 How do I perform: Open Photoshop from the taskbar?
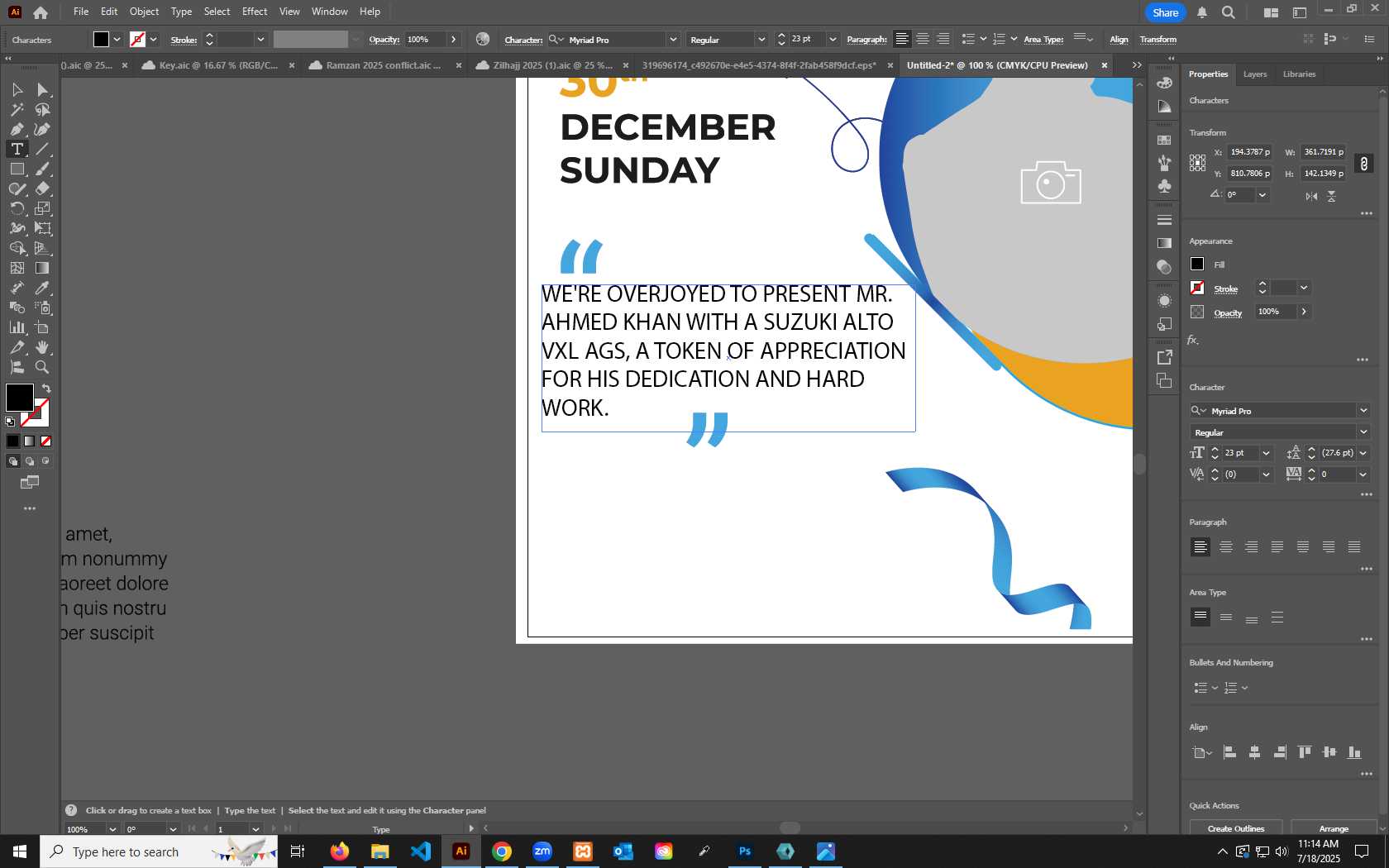click(744, 851)
